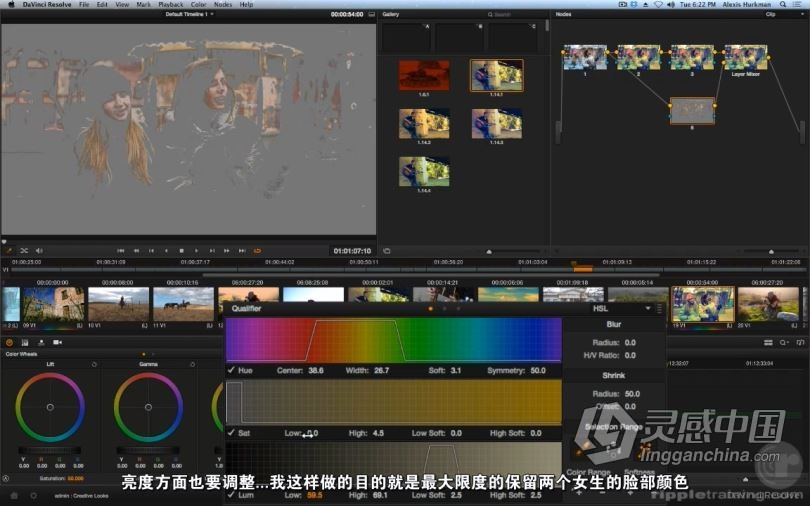The width and height of the screenshot is (810, 506).
Task: Open the Help menu
Action: 246,4
